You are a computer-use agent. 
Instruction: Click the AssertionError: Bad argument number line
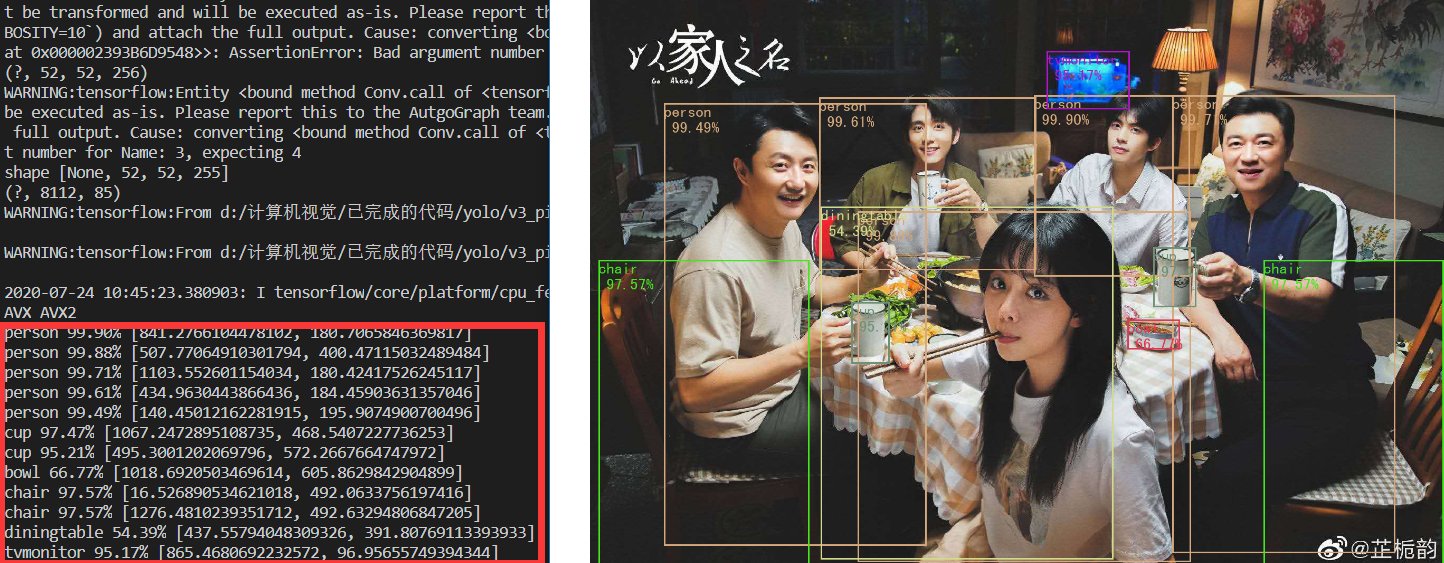coord(277,53)
